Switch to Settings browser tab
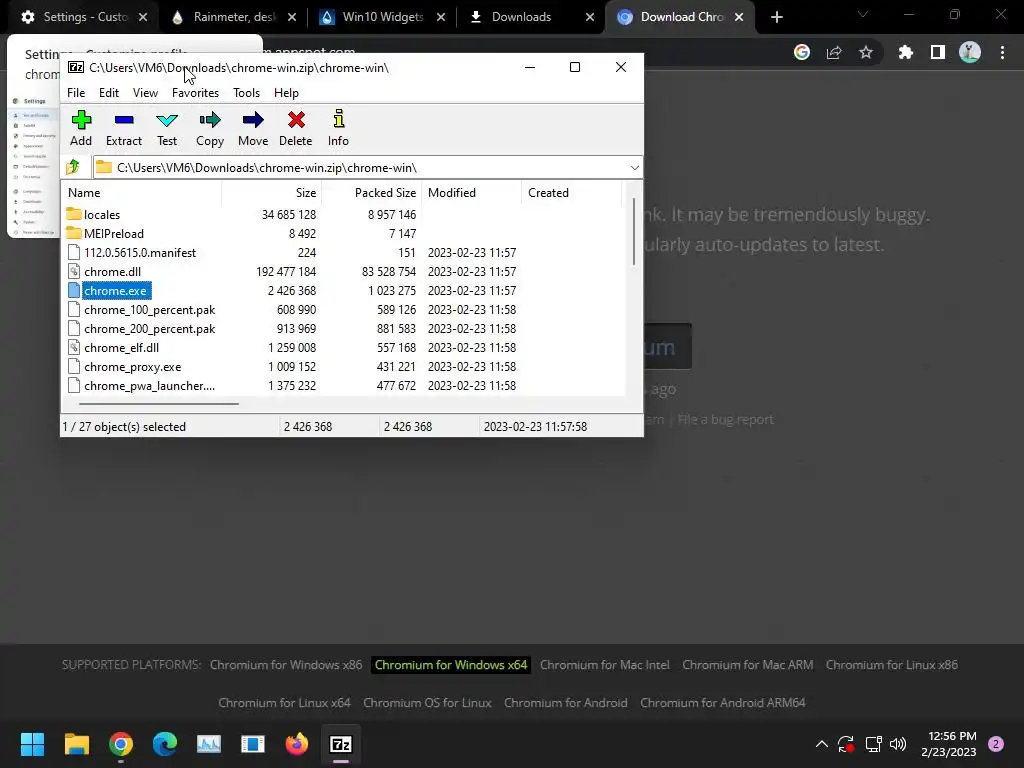 tap(85, 17)
